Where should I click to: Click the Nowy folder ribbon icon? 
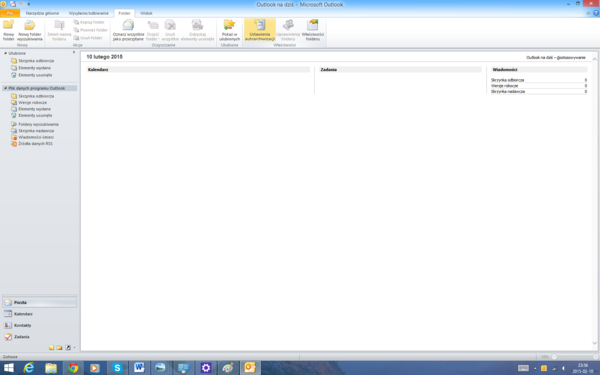(x=8, y=30)
